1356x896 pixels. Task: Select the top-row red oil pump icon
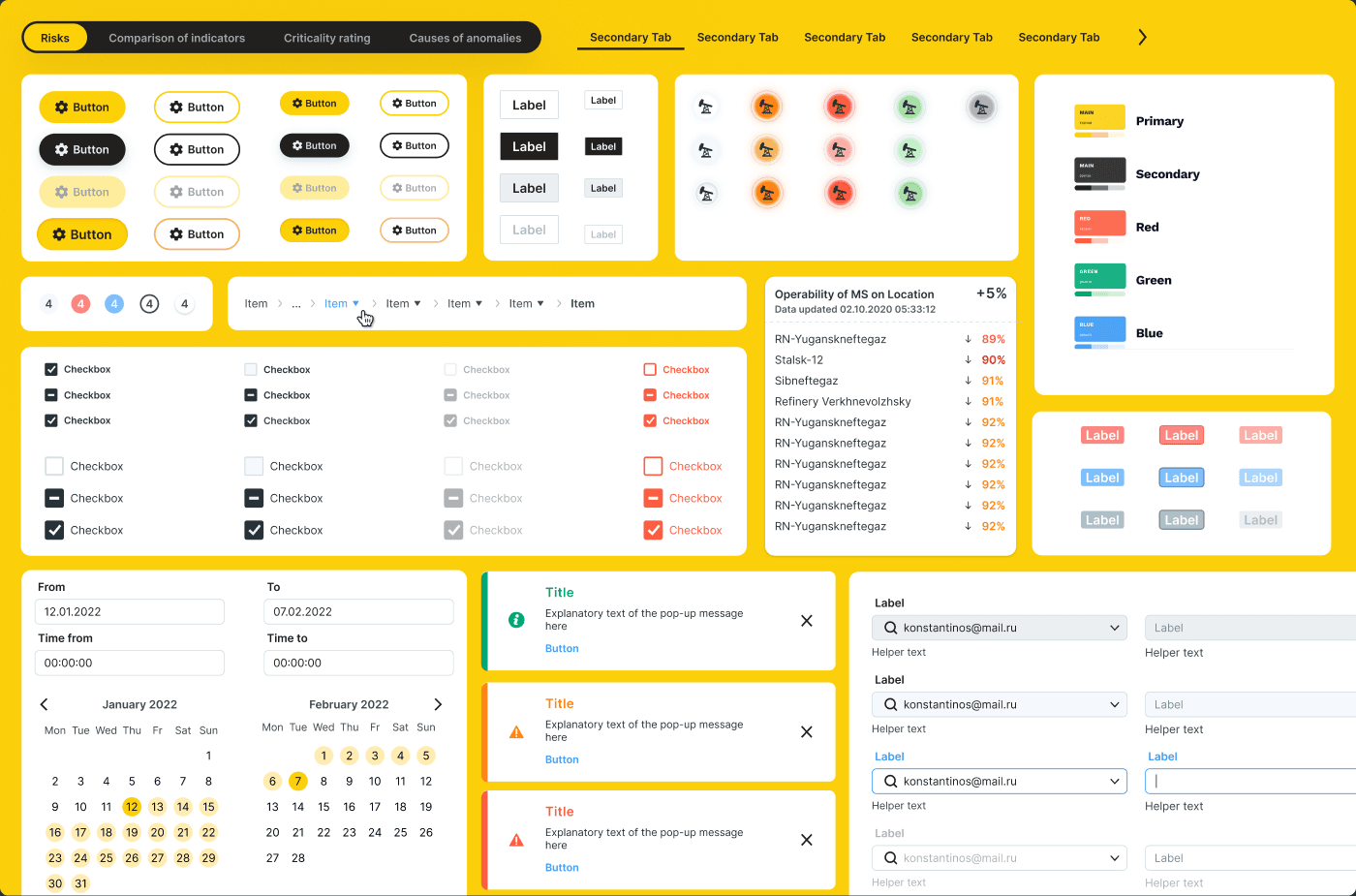[838, 107]
